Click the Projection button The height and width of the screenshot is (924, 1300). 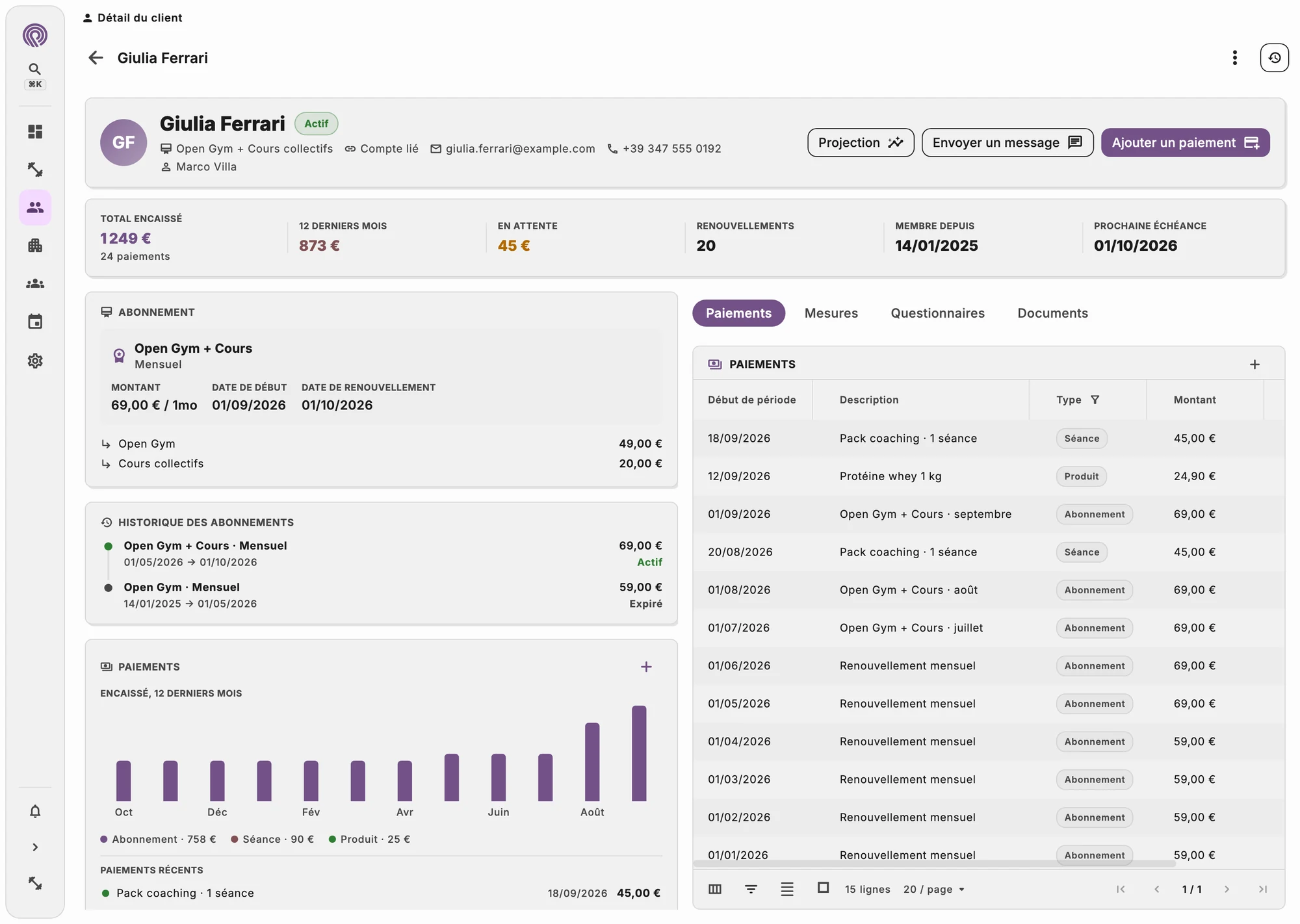(x=861, y=142)
